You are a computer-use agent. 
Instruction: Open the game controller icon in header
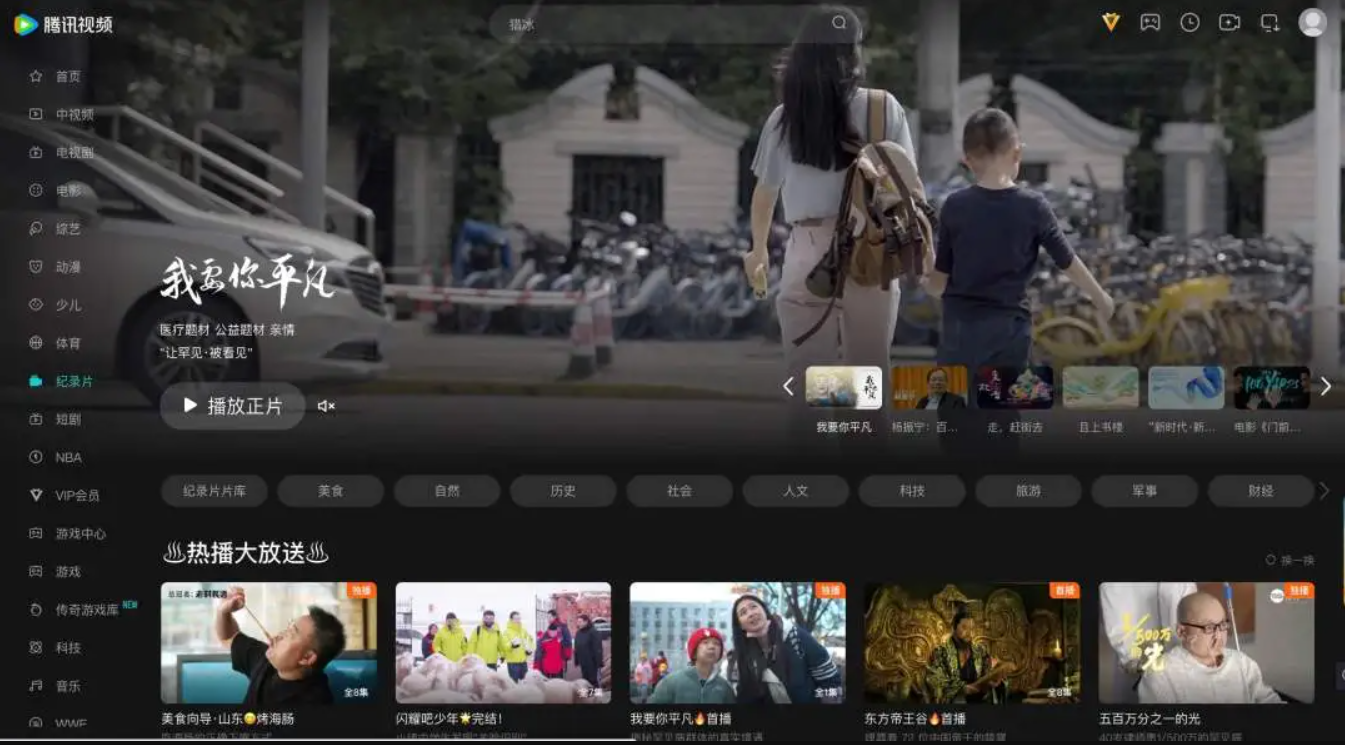1150,23
